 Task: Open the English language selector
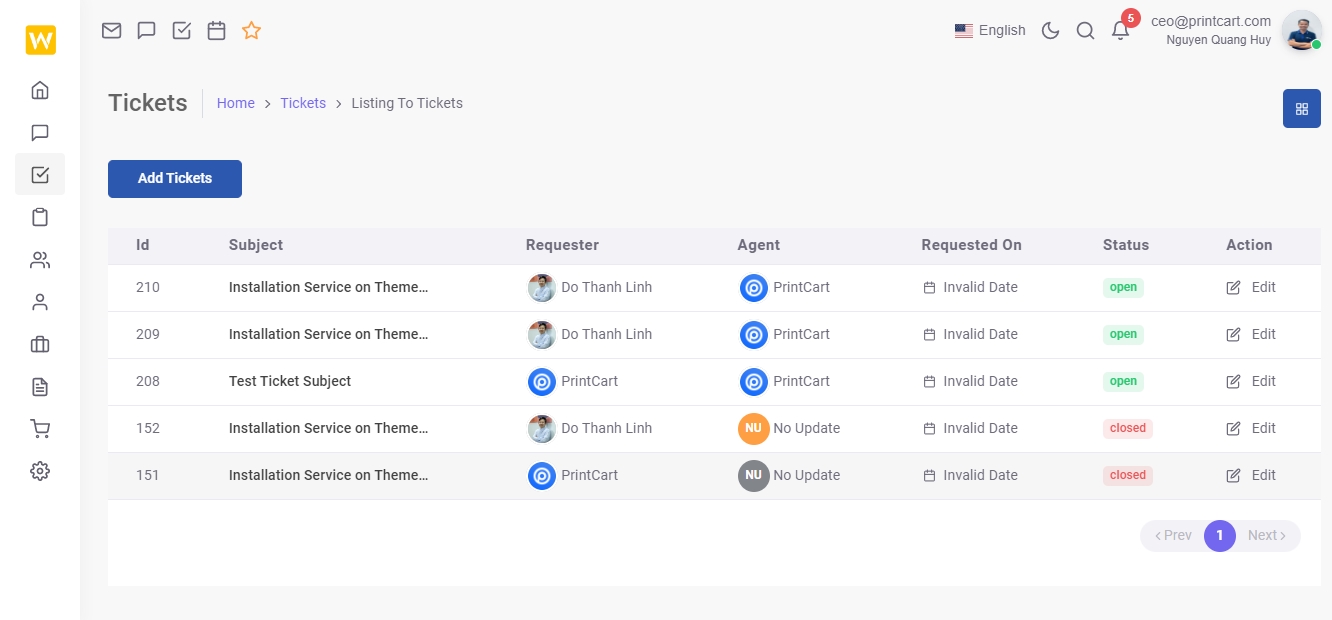(990, 30)
